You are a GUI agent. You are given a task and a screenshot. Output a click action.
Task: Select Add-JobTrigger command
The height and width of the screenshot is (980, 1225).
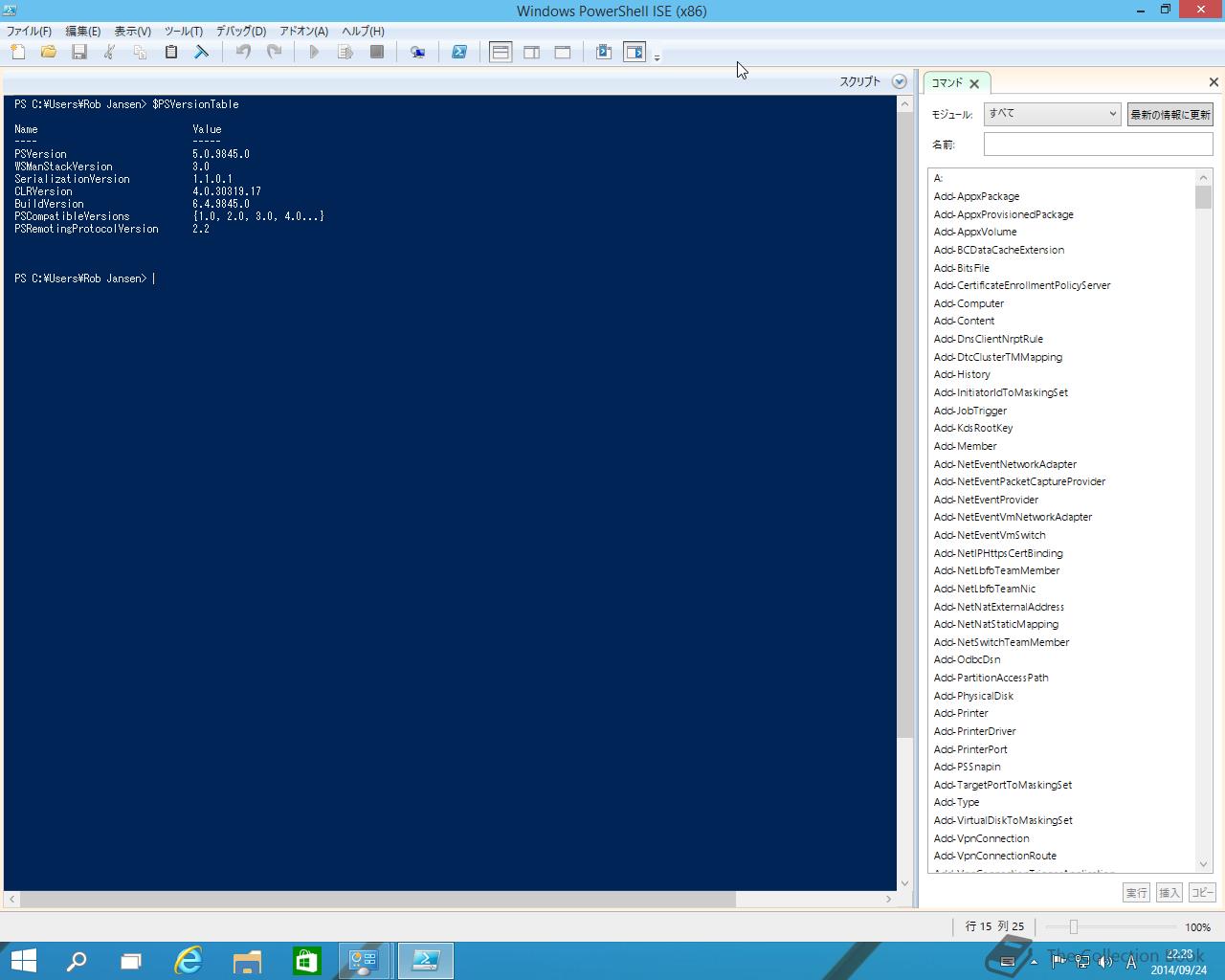click(x=969, y=411)
